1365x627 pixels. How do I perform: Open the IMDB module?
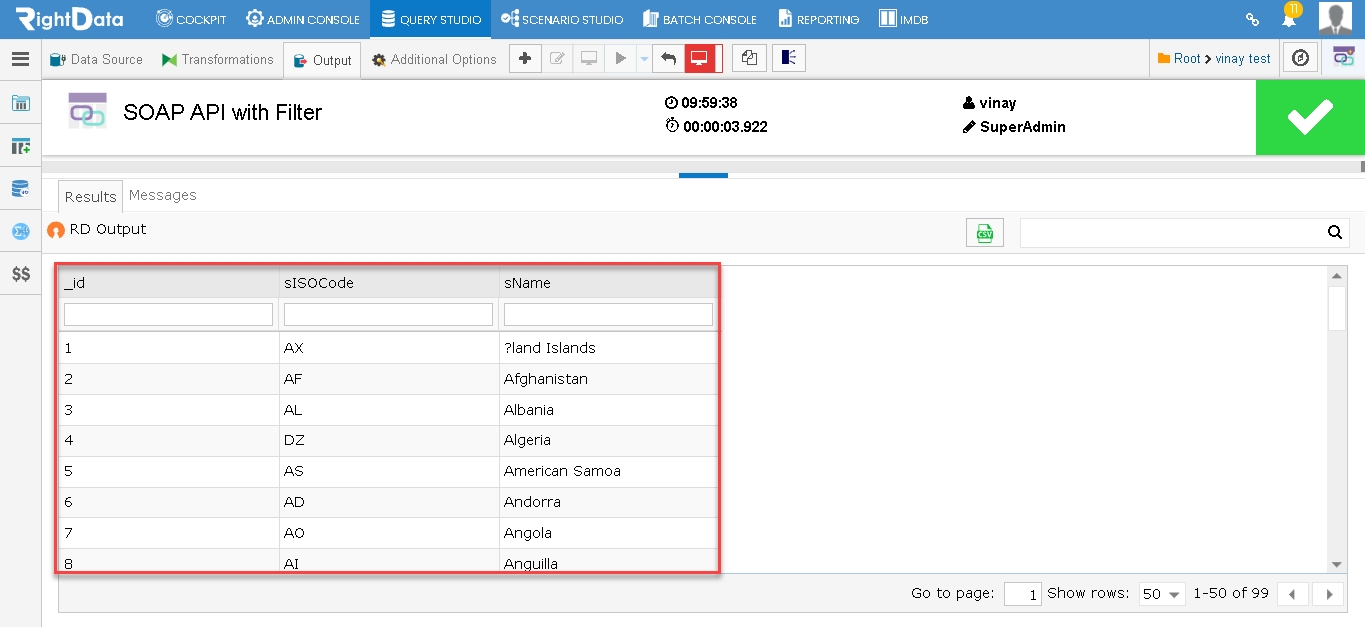coord(903,19)
